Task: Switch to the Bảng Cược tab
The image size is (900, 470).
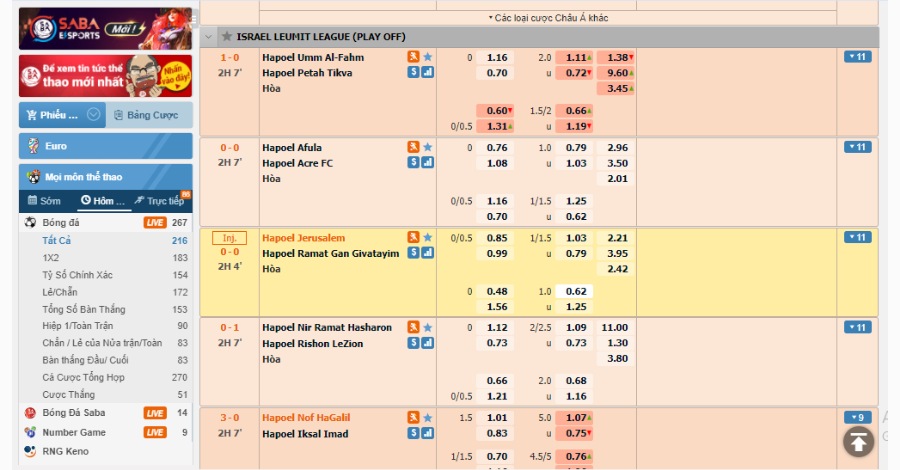Action: pyautogui.click(x=149, y=115)
